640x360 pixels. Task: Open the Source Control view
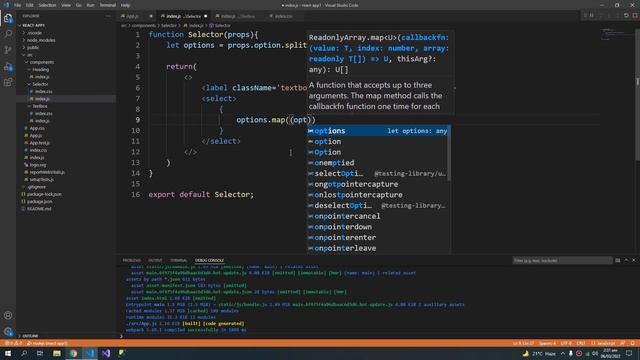[8, 50]
